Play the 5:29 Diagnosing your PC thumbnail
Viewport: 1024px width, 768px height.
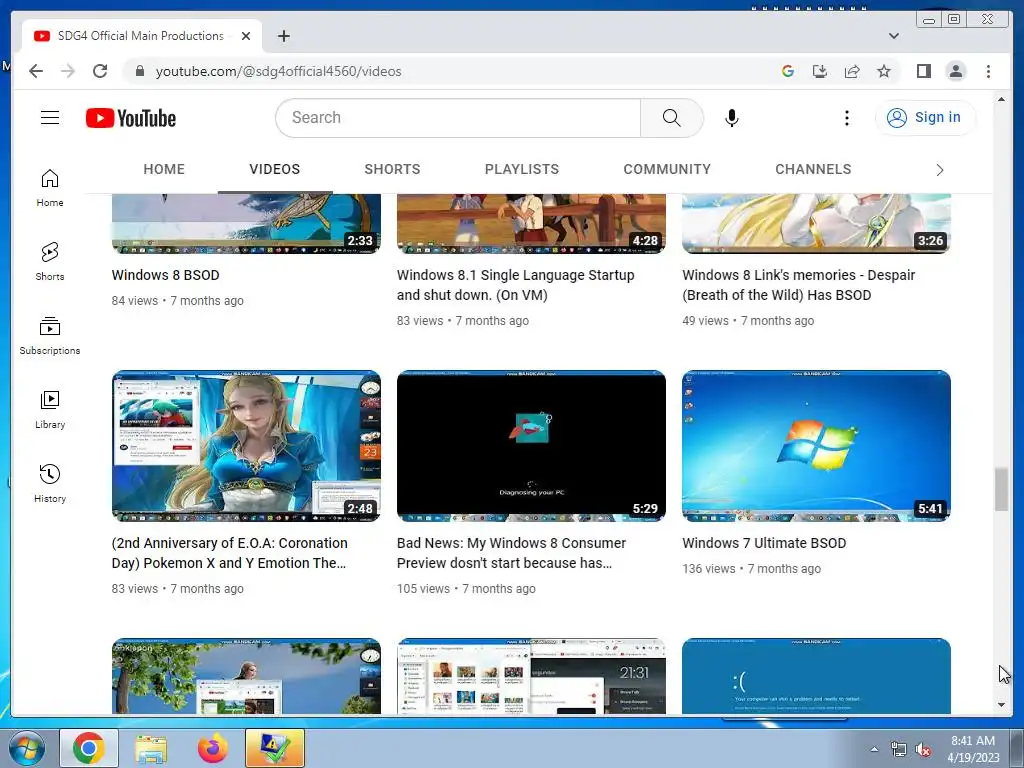(x=531, y=446)
